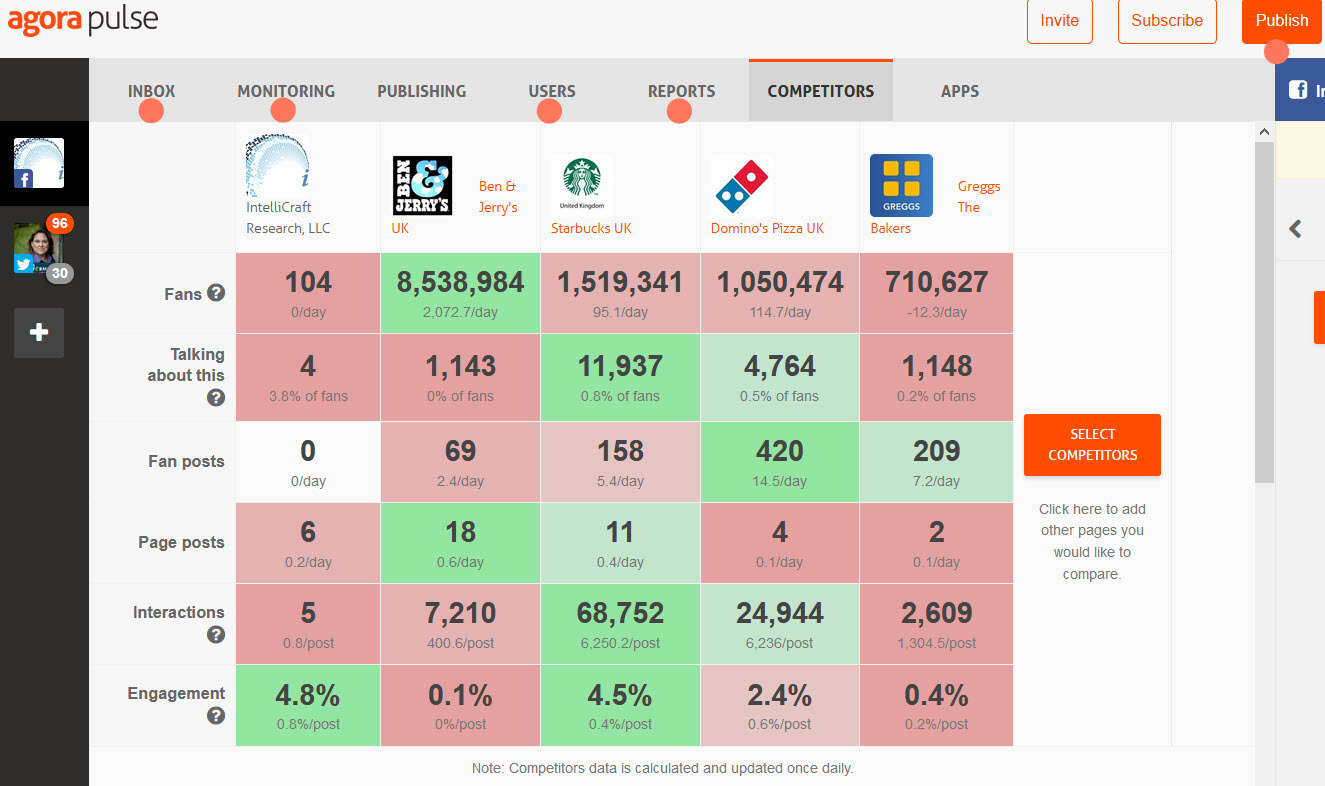Click the 11,937 talking about this cell

(x=620, y=377)
